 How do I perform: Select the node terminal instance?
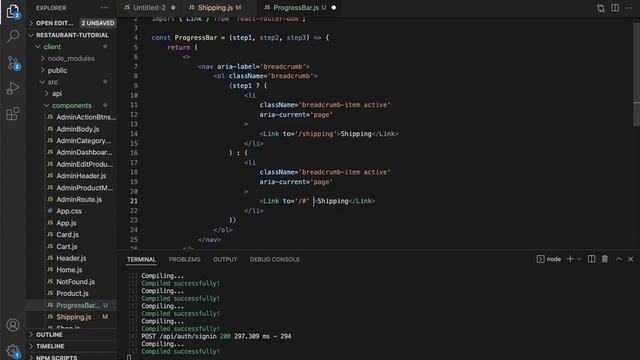[549, 259]
